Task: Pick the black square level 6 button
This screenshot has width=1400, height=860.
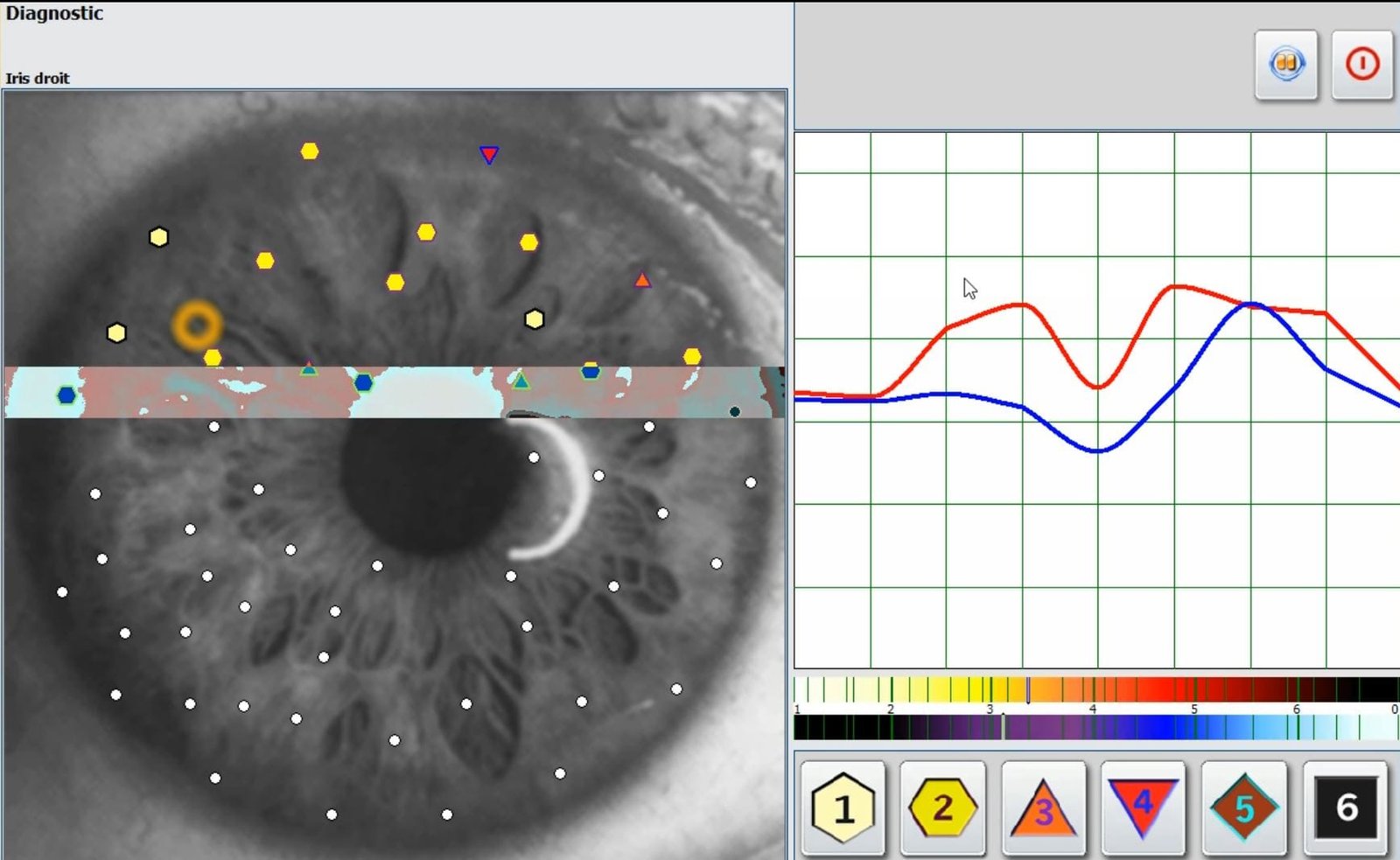Action: click(1345, 808)
